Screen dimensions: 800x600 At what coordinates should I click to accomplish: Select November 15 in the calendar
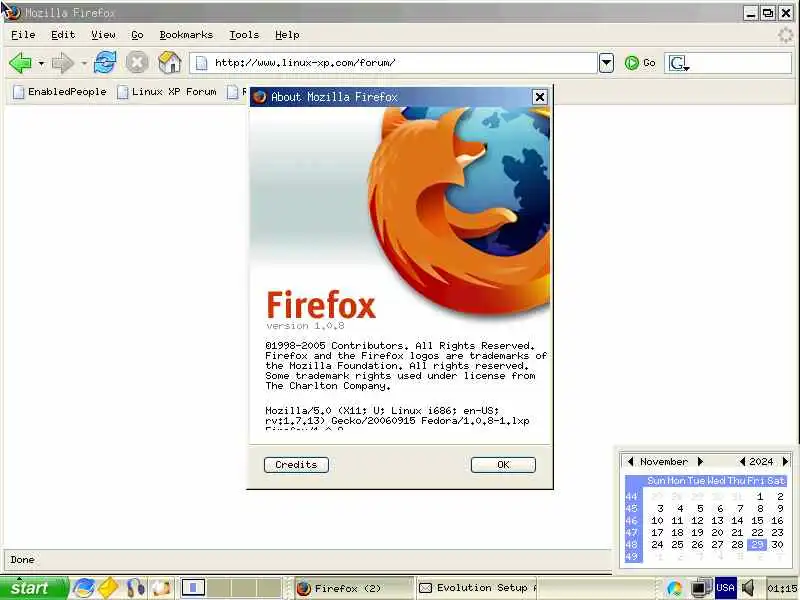tap(757, 521)
